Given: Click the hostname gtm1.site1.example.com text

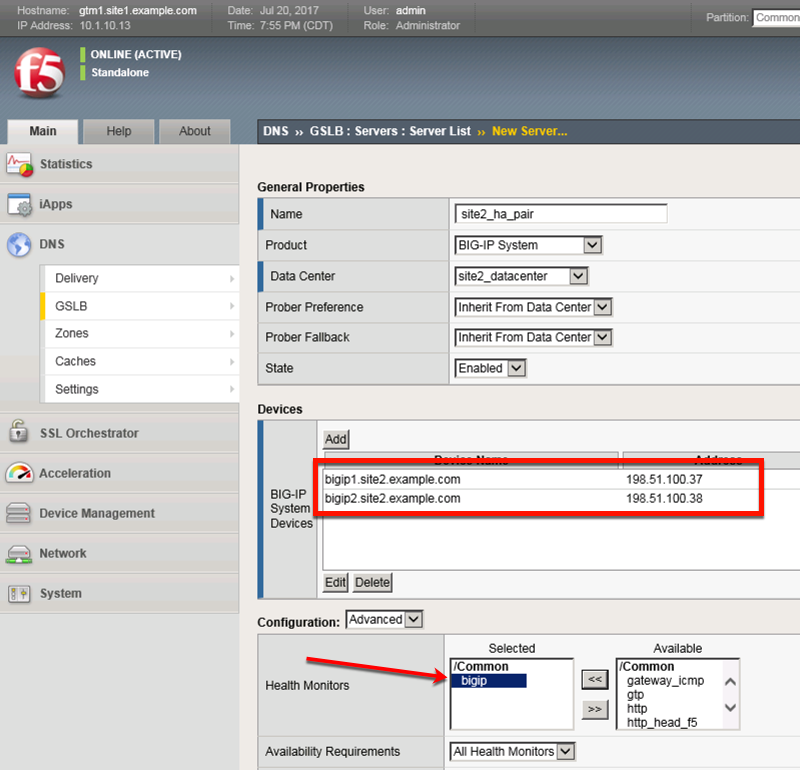Looking at the screenshot, I should 138,10.
